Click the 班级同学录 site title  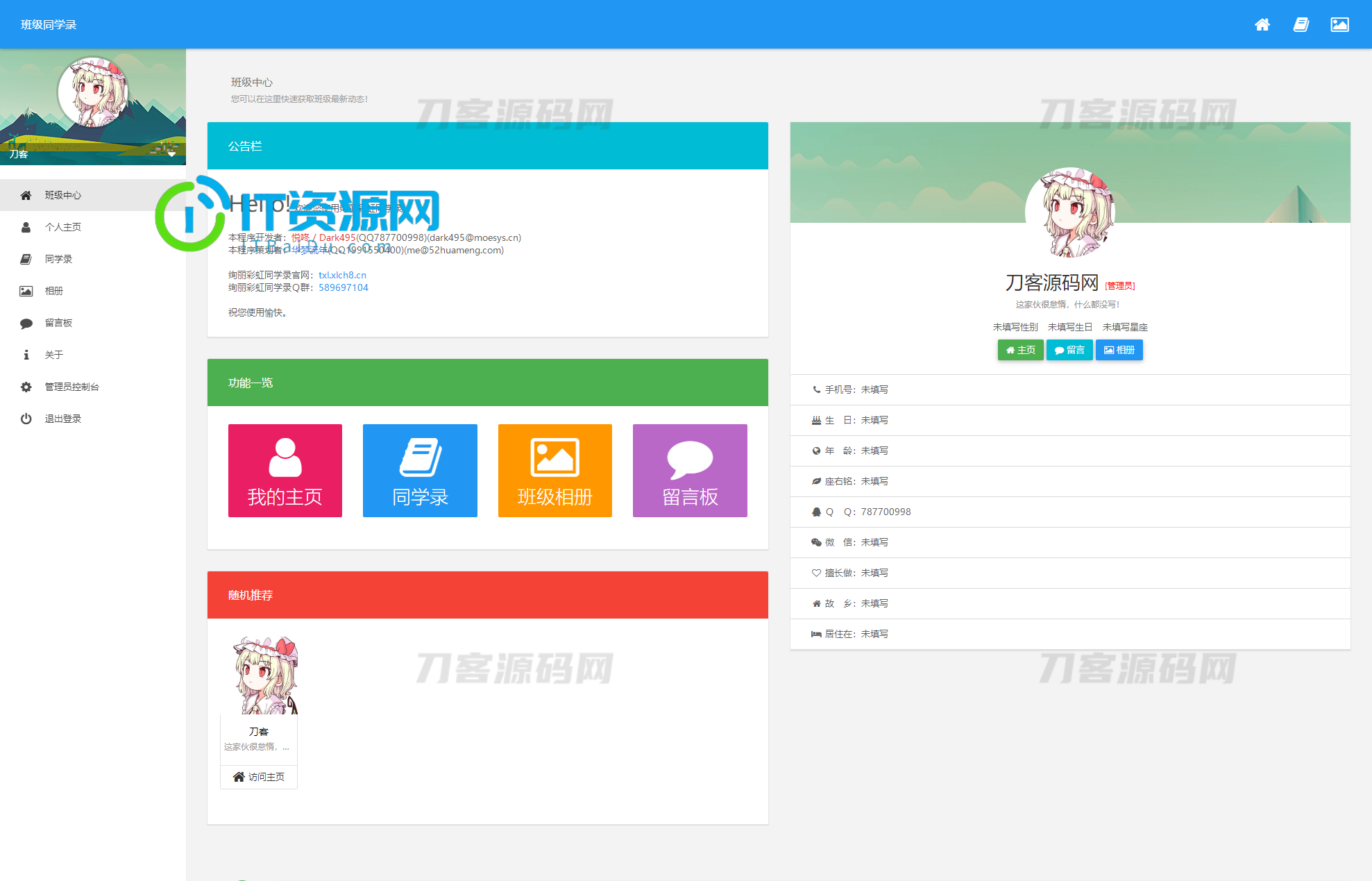[49, 24]
